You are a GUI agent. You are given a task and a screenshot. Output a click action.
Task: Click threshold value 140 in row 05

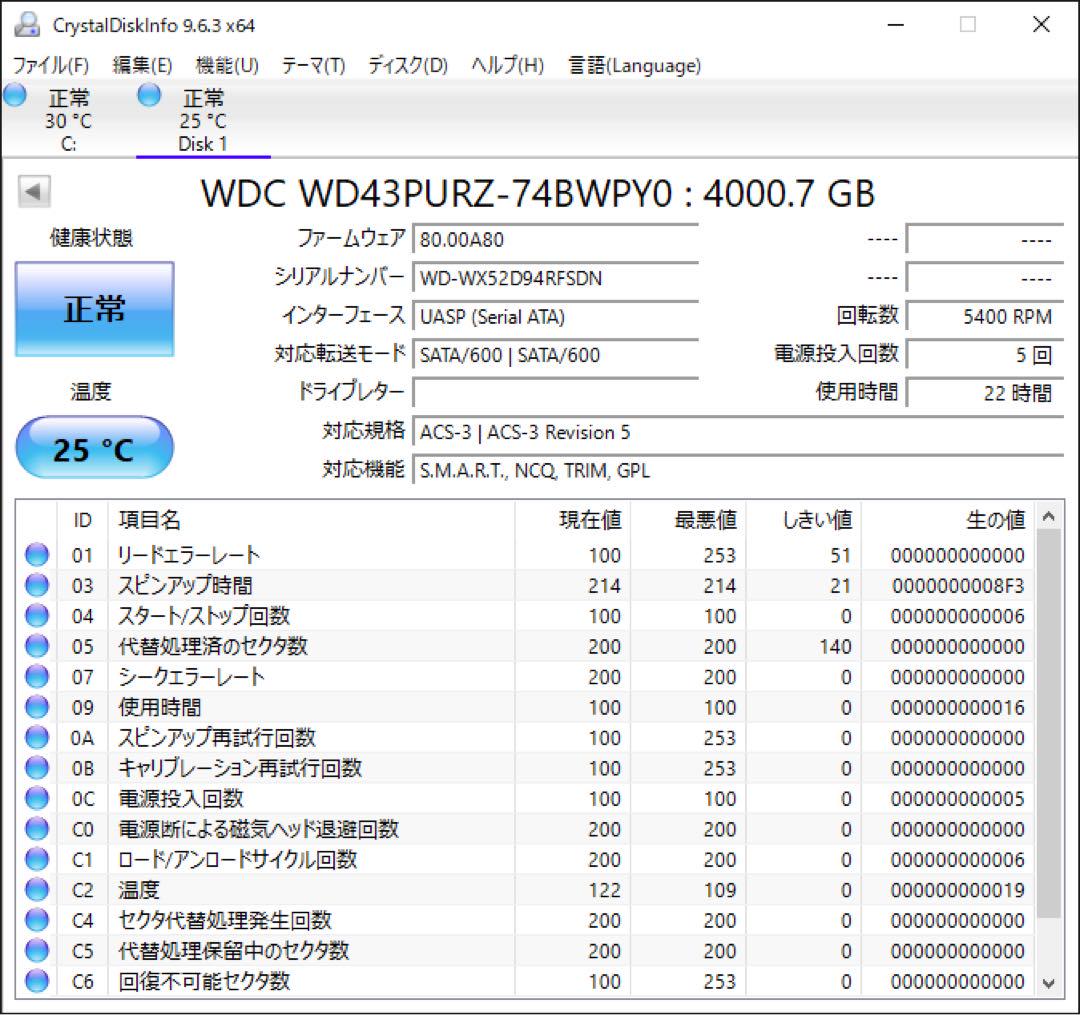pyautogui.click(x=835, y=647)
